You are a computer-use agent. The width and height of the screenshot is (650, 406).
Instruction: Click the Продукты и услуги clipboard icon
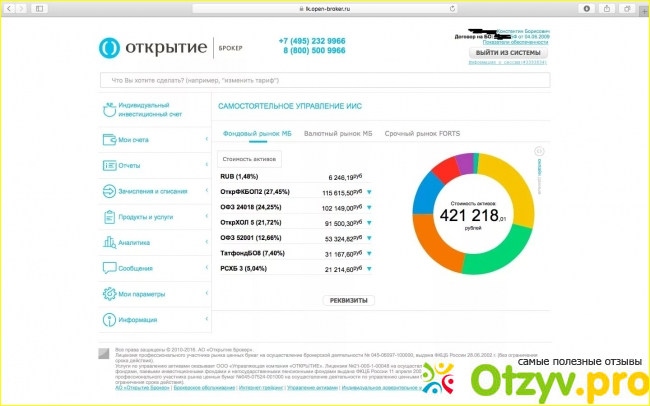[x=108, y=216]
